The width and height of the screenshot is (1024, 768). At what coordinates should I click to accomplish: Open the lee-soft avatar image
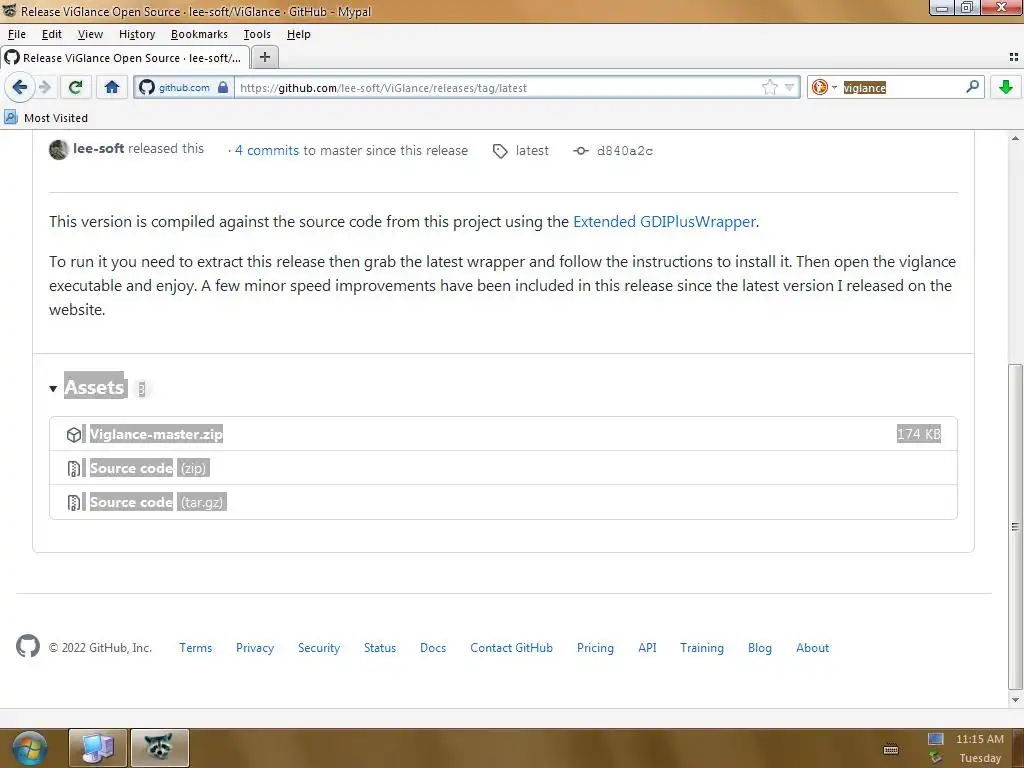[x=58, y=150]
